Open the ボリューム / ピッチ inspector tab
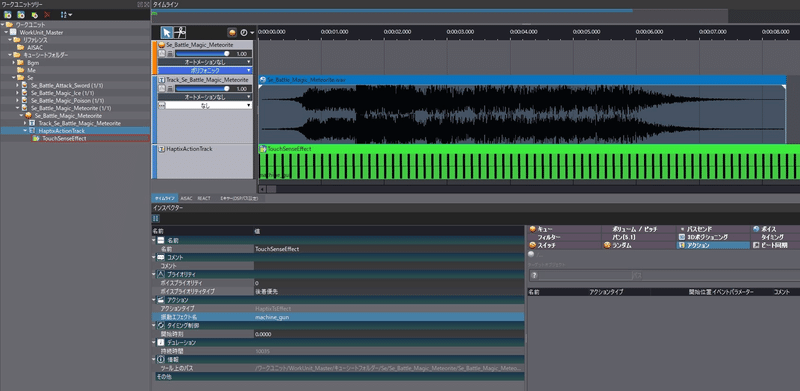 pyautogui.click(x=640, y=229)
